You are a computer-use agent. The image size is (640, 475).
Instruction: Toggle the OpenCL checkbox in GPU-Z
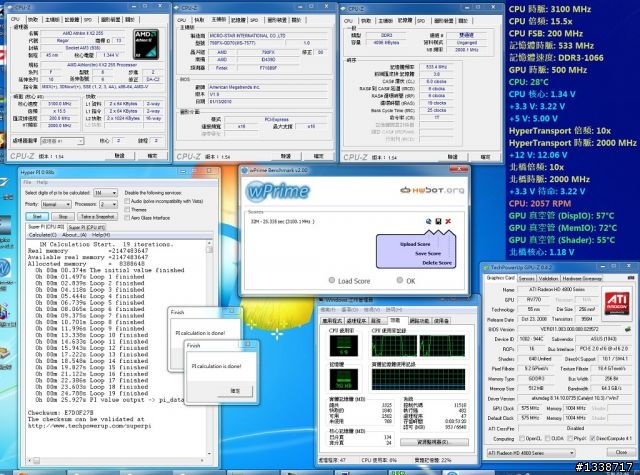click(x=522, y=438)
